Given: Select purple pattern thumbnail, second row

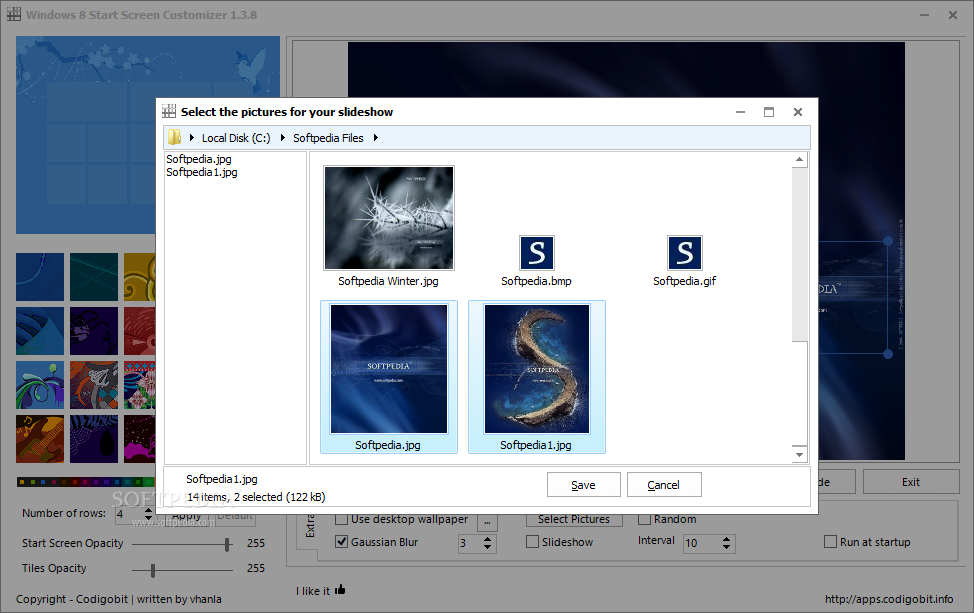Looking at the screenshot, I should [94, 331].
